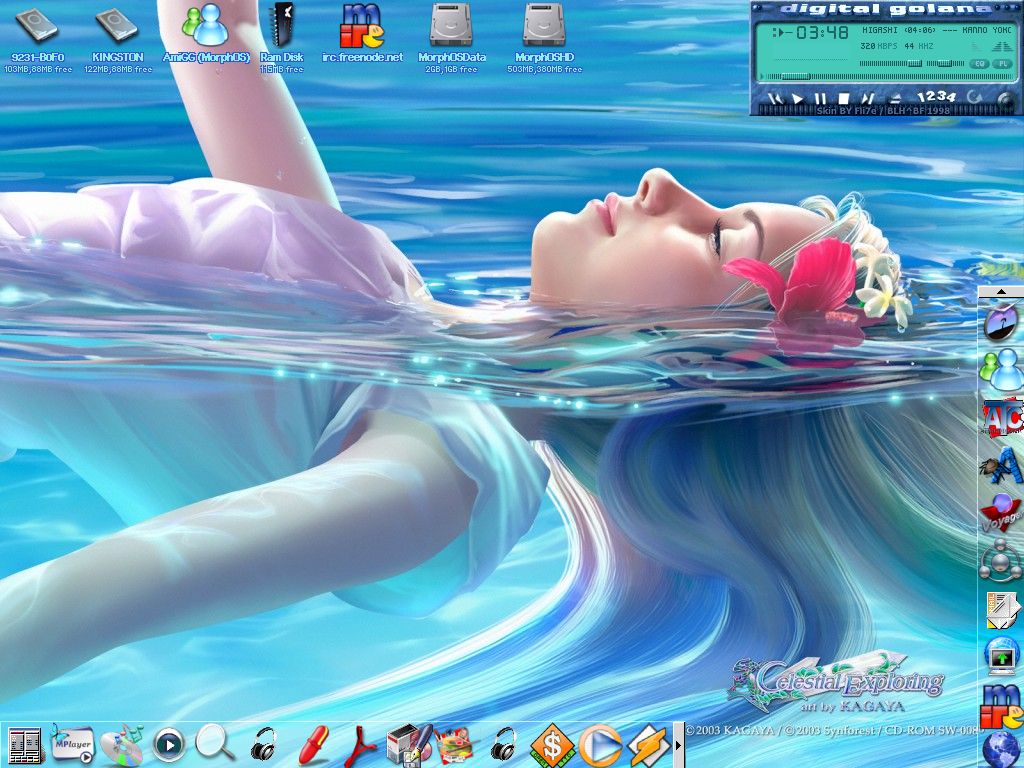Launch the orange circle play icon

point(600,745)
